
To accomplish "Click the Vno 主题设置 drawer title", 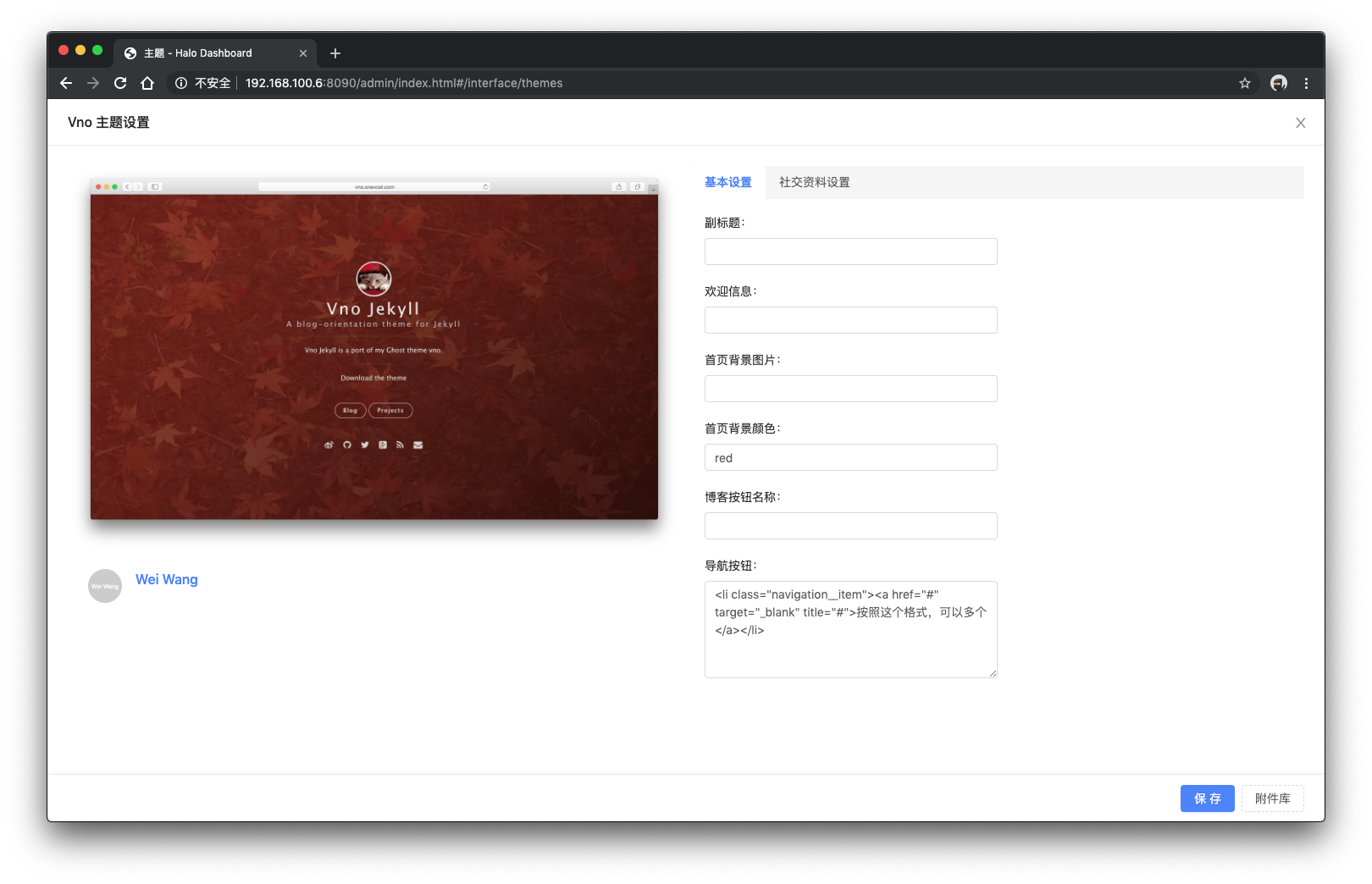I will [x=108, y=123].
